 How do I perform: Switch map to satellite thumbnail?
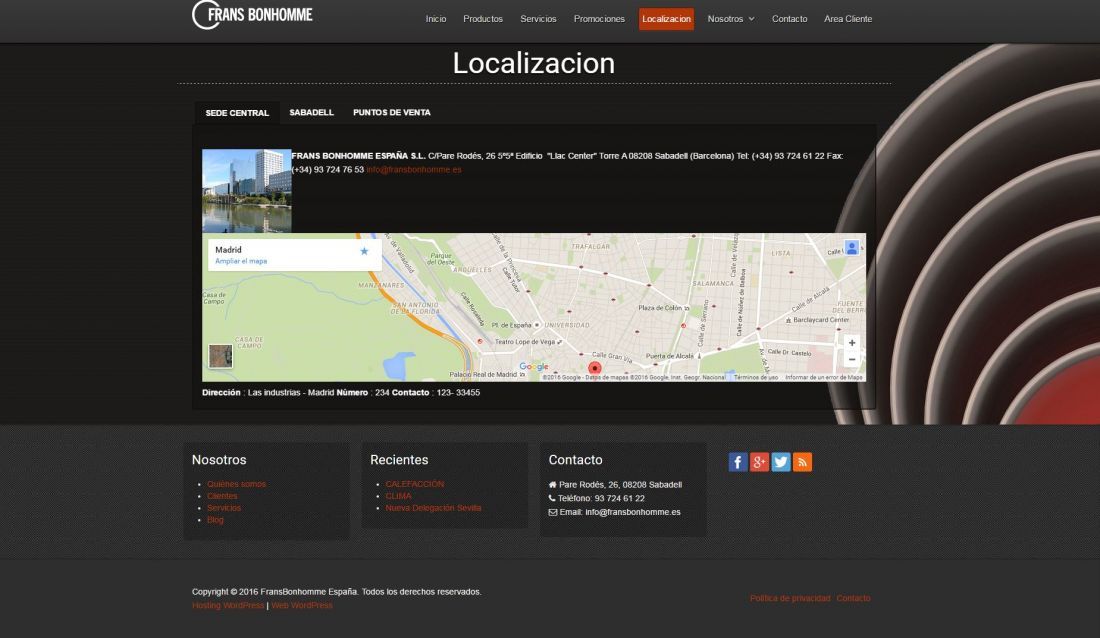220,356
